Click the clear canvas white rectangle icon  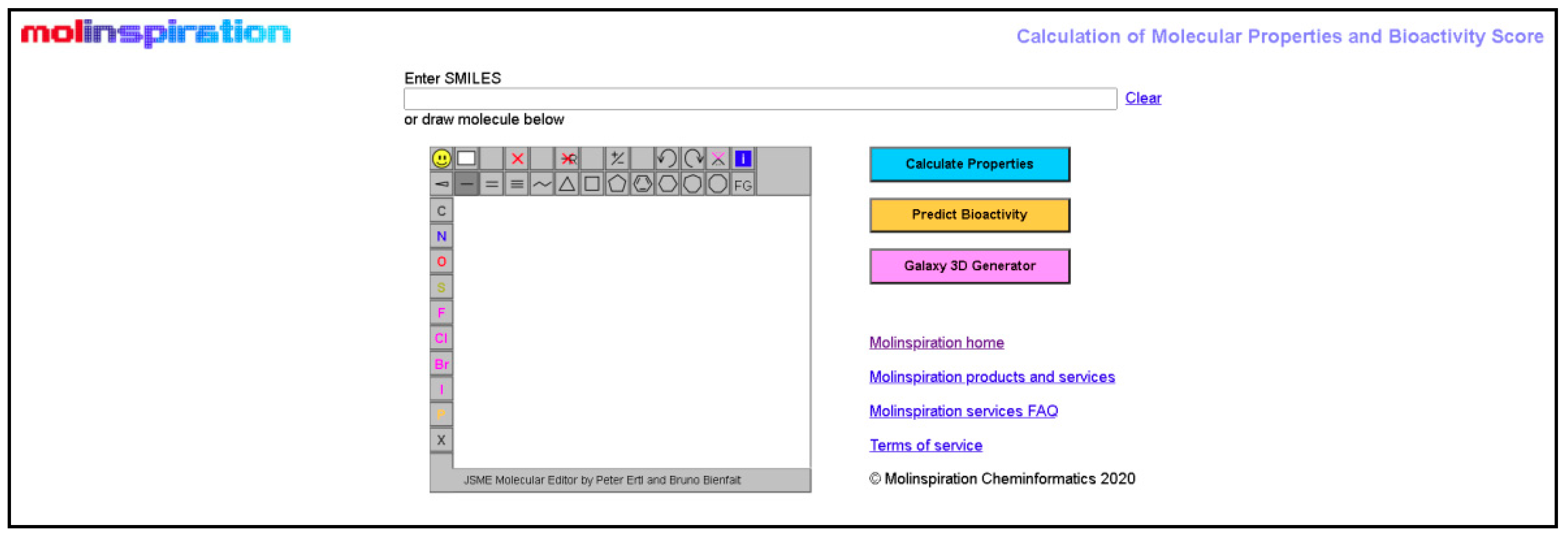pos(466,159)
